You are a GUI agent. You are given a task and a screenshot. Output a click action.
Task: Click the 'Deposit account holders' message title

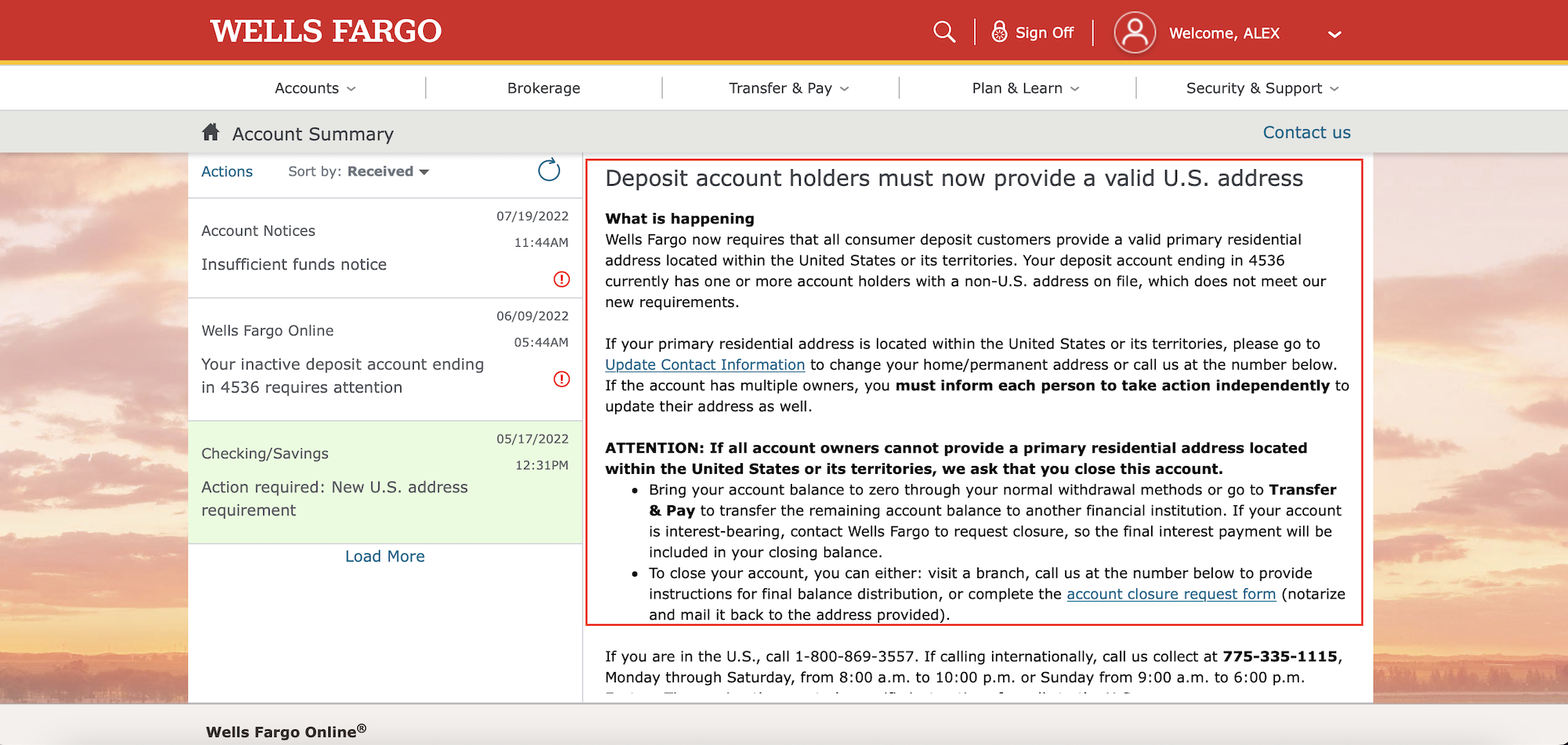[x=954, y=179]
